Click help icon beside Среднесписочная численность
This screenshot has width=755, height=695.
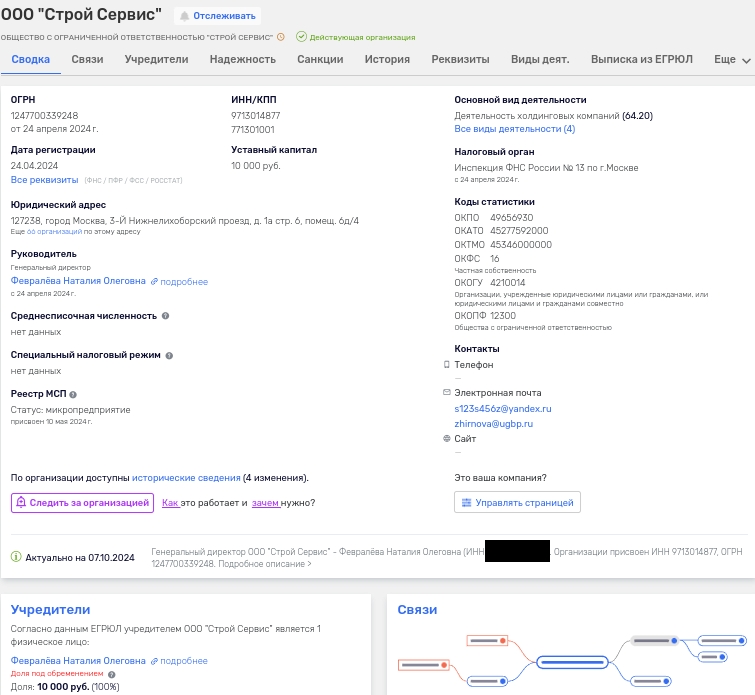click(x=166, y=316)
